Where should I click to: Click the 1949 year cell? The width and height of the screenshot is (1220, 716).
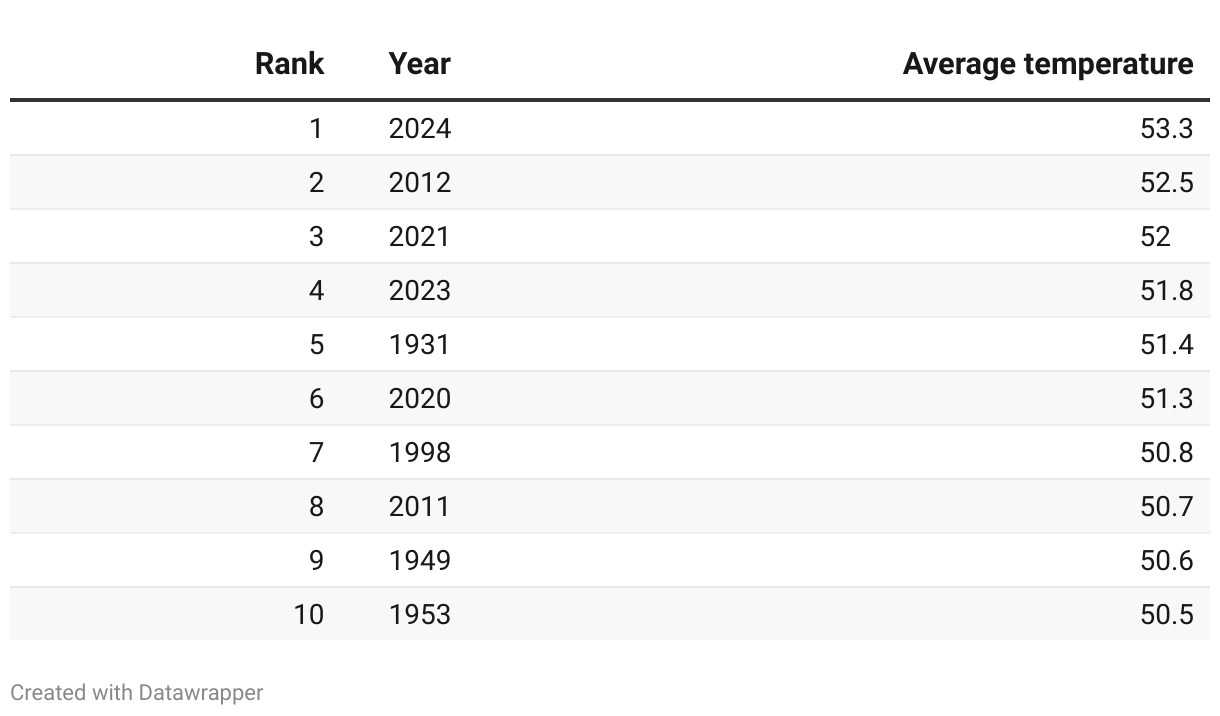tap(420, 560)
